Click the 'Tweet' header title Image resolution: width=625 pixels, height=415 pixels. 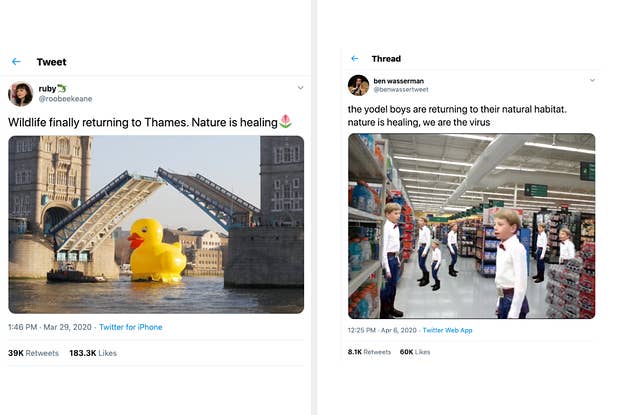point(51,62)
